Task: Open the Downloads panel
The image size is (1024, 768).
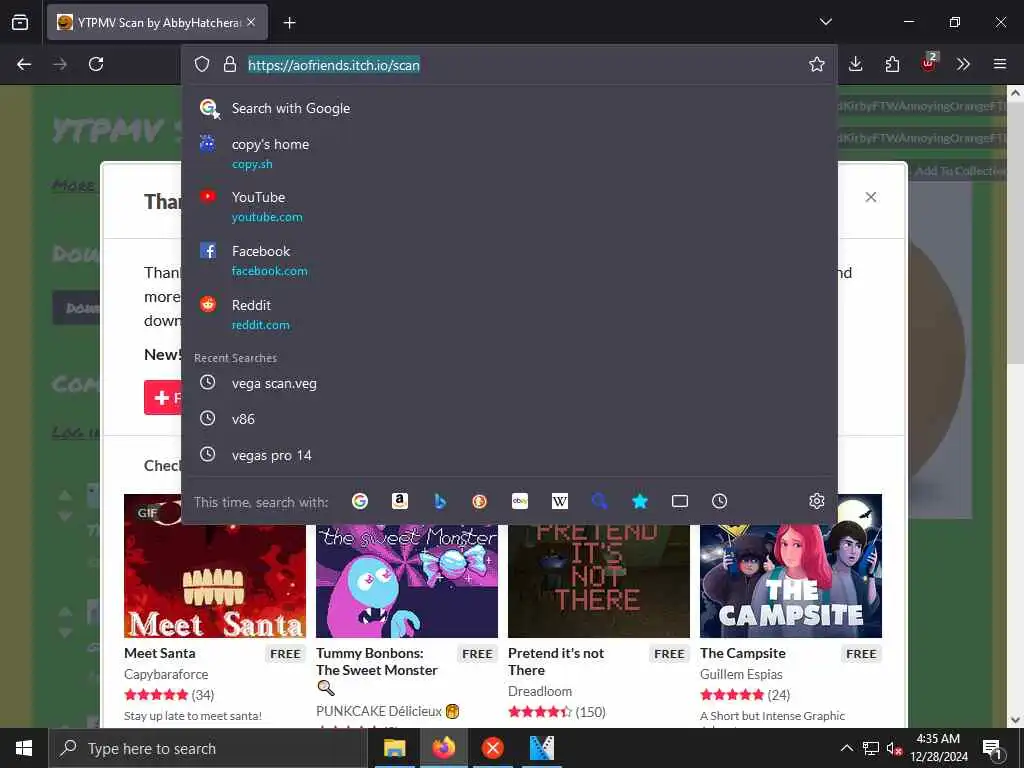Action: 856,64
